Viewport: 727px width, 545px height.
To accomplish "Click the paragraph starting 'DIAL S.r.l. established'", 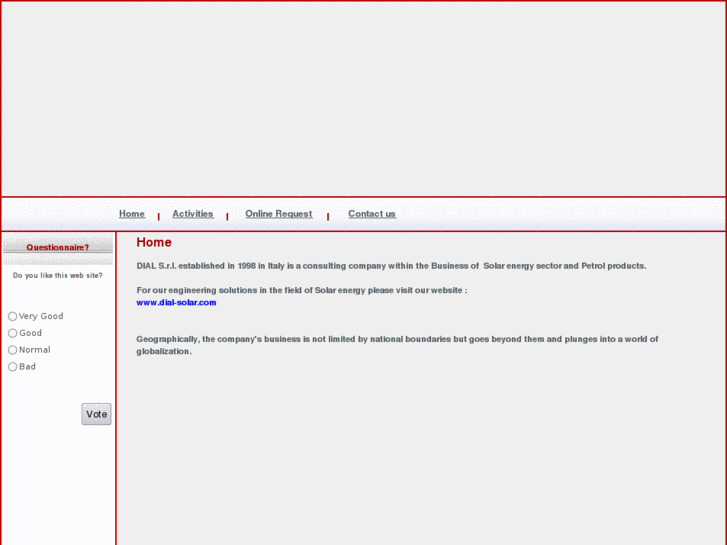I will (x=391, y=266).
